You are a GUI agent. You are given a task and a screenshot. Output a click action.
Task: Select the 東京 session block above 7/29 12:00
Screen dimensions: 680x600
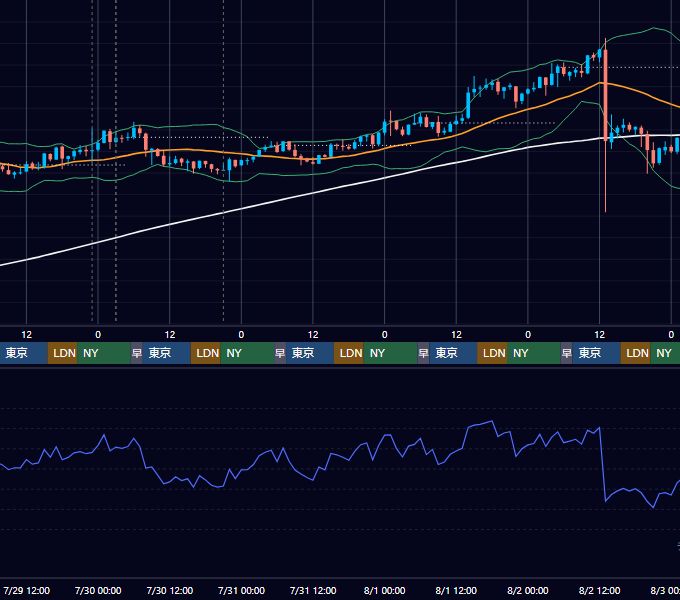(23, 353)
